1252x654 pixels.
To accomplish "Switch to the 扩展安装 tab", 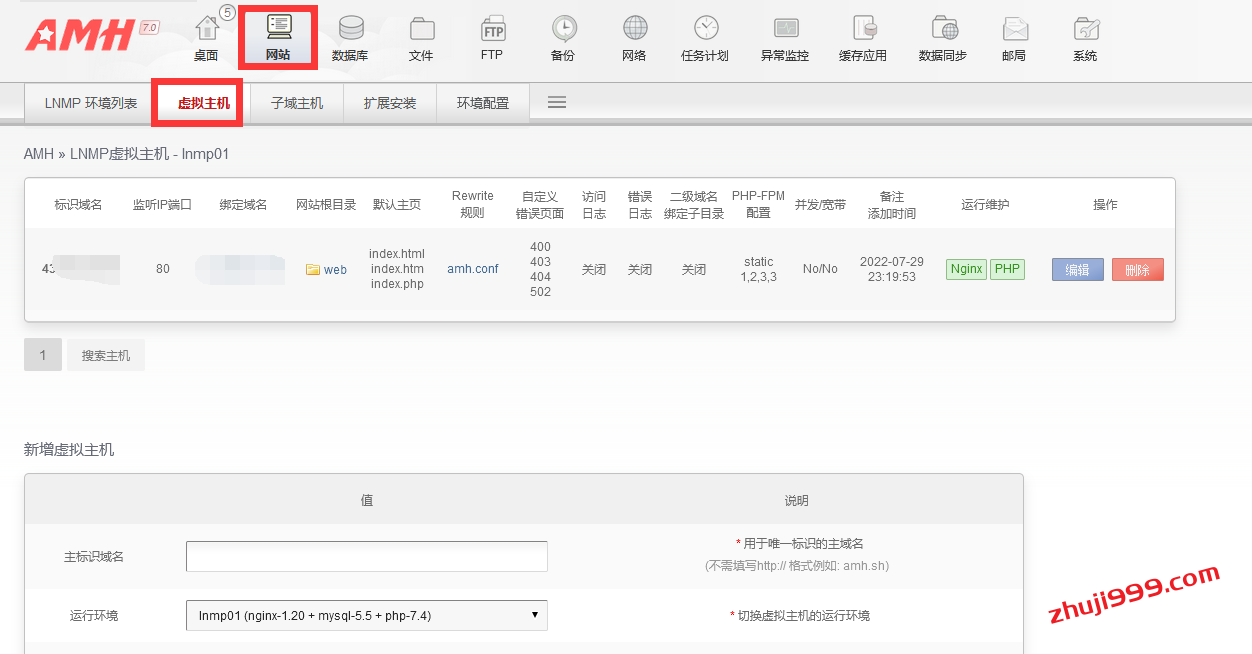I will tap(390, 103).
